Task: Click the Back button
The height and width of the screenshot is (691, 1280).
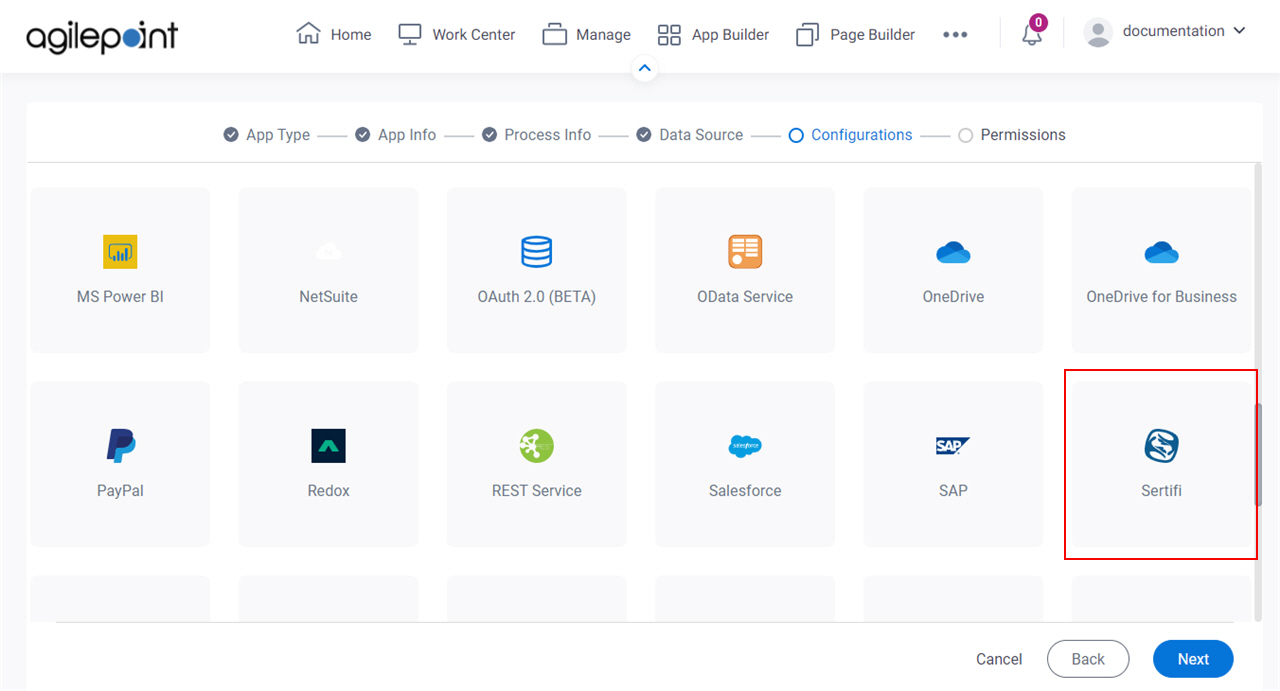Action: pos(1088,659)
